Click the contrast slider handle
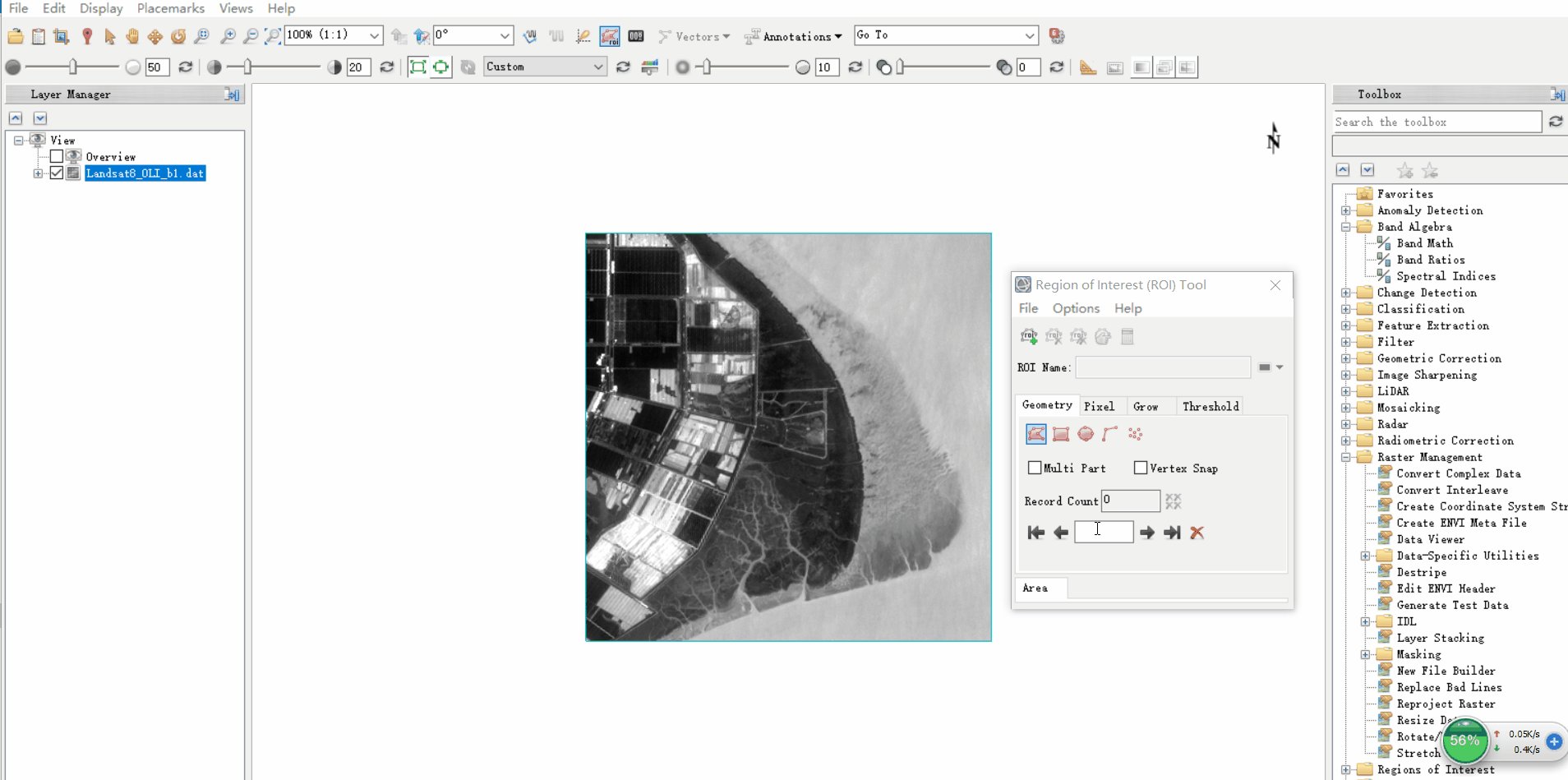 [247, 67]
